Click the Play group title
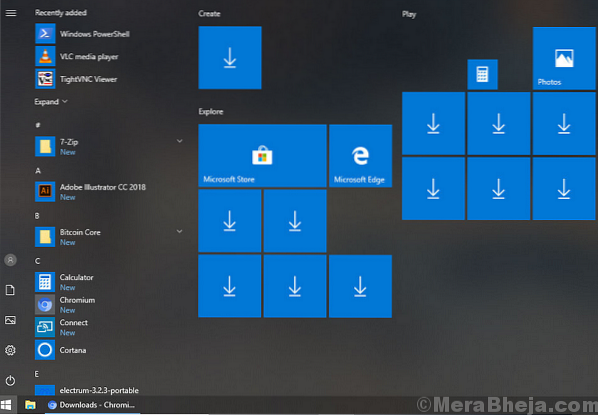Screen dimensions: 598x415 click(x=409, y=14)
